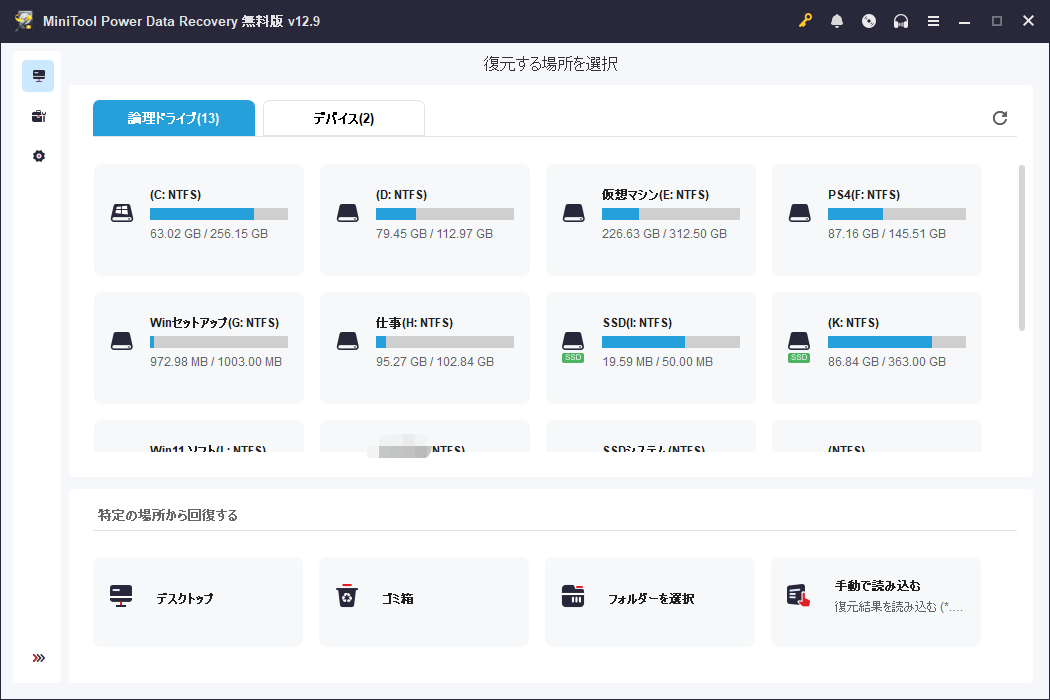This screenshot has height=700, width=1050.
Task: Click 63.02 GB / 256.15 GB text
Action: click(x=209, y=234)
